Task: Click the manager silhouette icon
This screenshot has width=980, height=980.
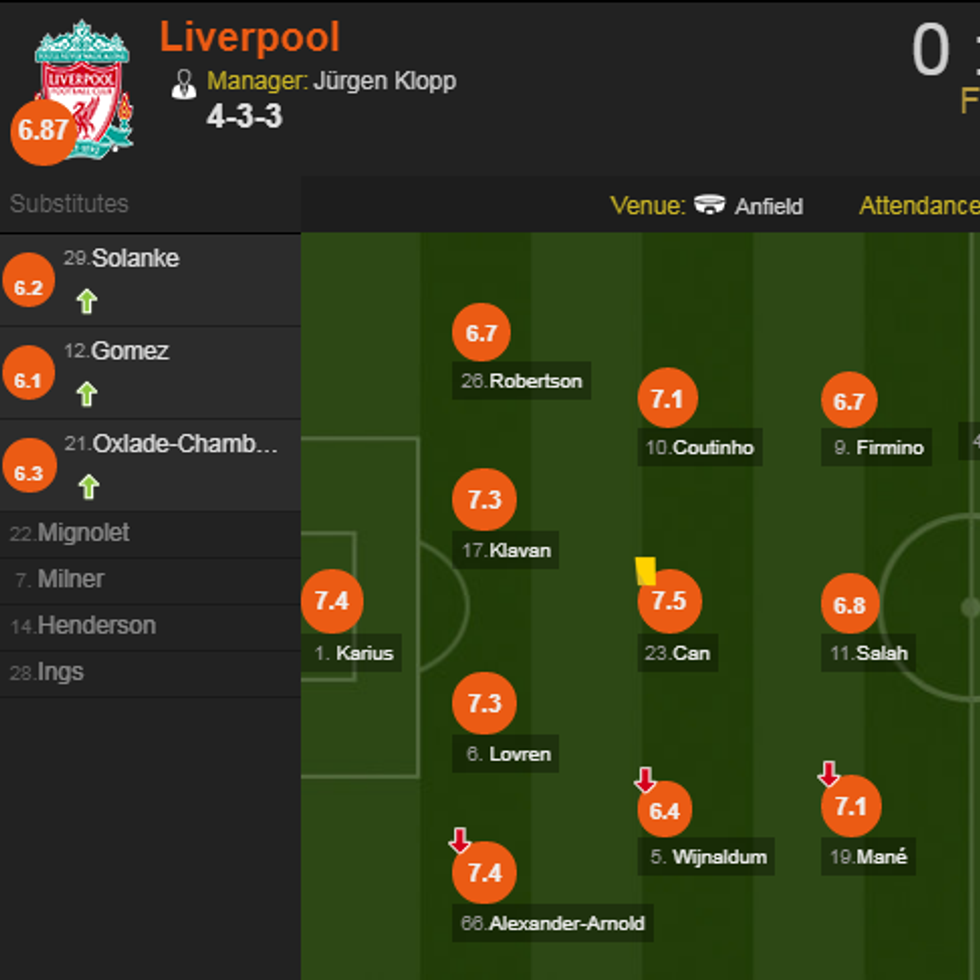Action: (x=184, y=83)
